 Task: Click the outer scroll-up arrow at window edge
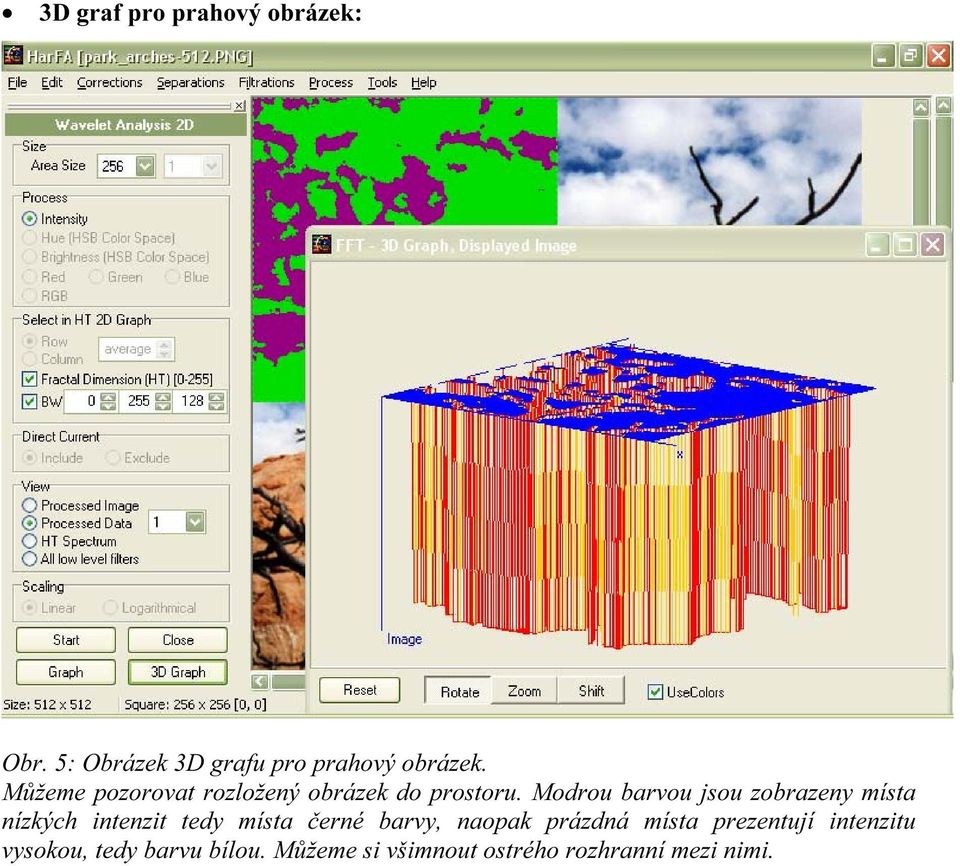click(943, 105)
